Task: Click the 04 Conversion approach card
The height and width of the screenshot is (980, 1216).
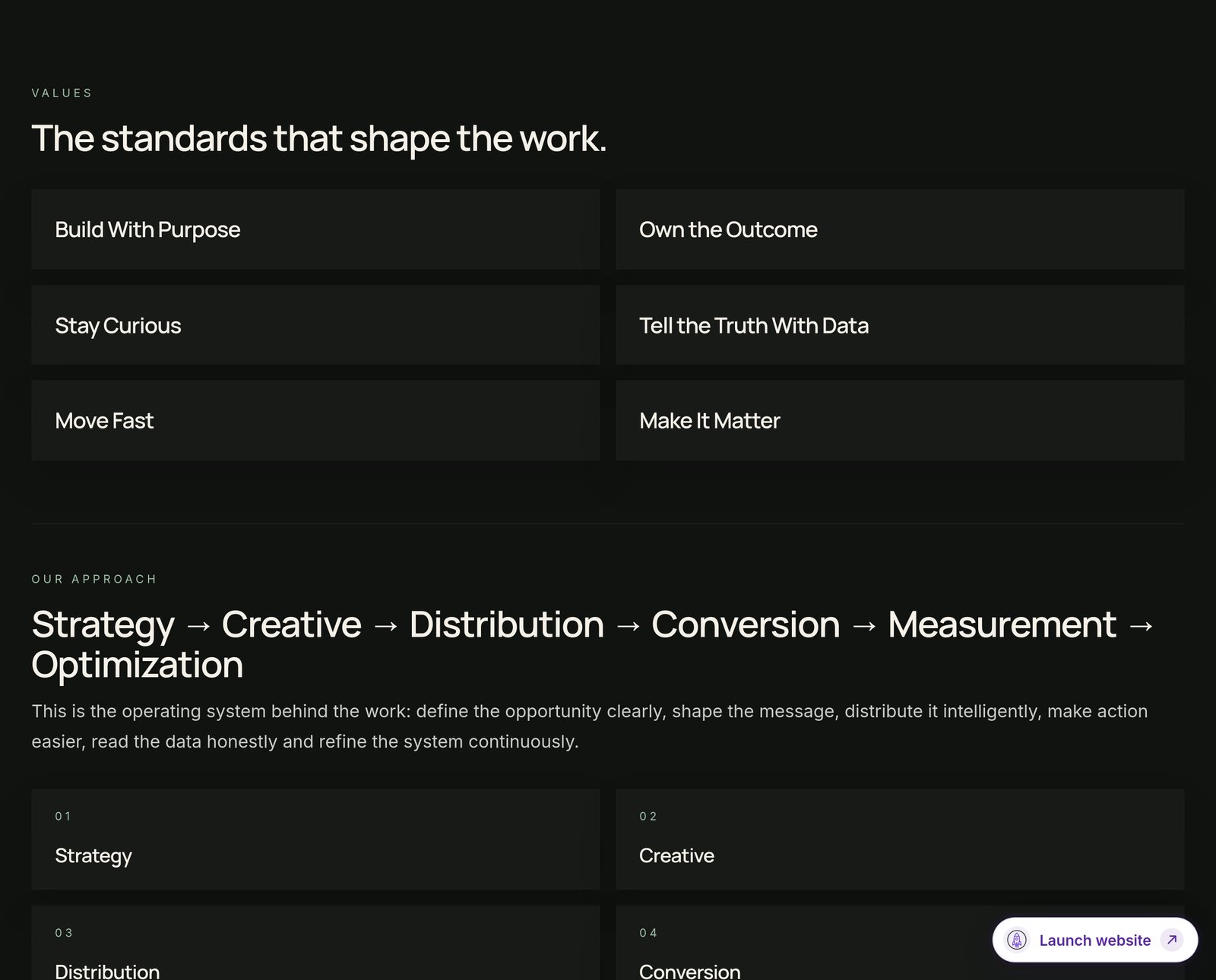Action: tap(900, 943)
